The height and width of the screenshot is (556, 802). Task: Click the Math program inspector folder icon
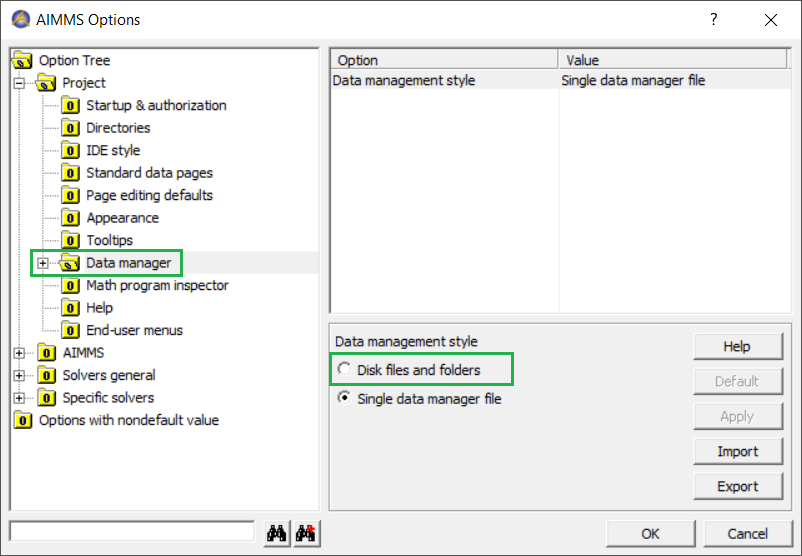tap(70, 285)
